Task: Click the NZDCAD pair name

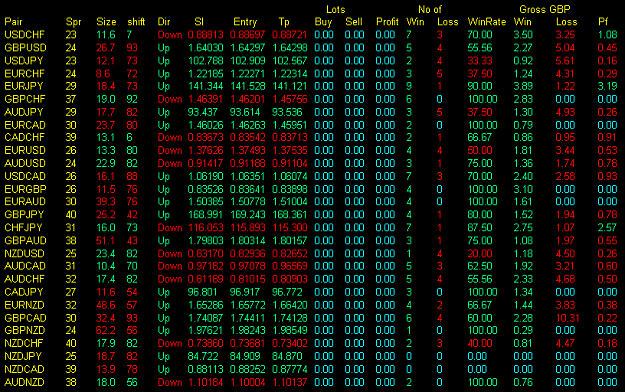Action: tap(24, 369)
